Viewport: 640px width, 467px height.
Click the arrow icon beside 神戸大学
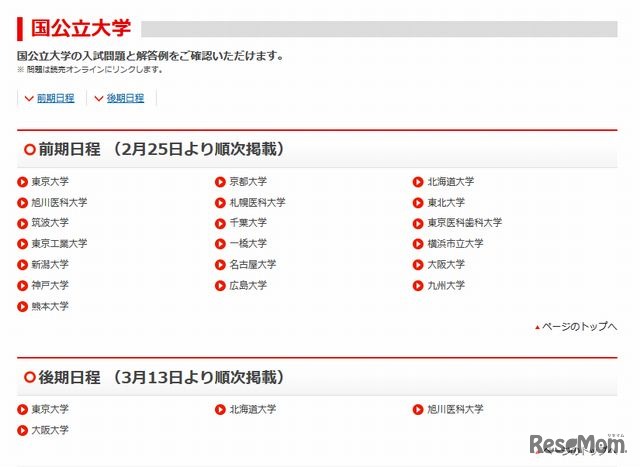(x=22, y=286)
